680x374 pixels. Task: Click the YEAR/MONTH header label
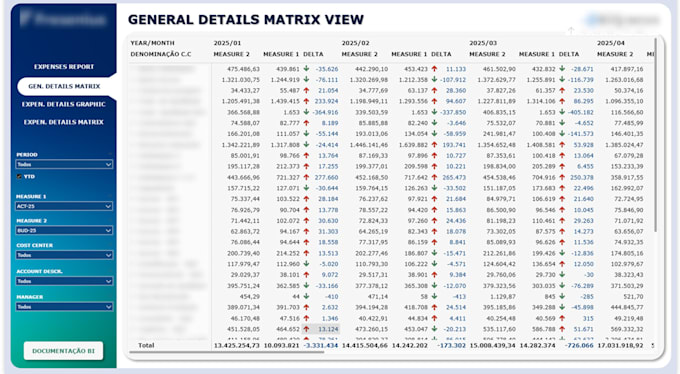click(152, 43)
